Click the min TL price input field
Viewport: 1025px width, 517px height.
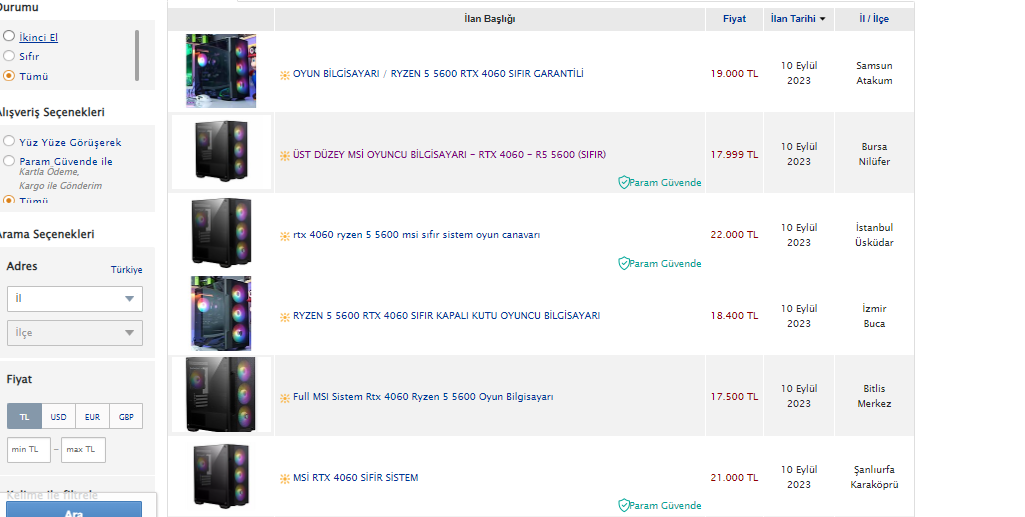click(x=30, y=450)
